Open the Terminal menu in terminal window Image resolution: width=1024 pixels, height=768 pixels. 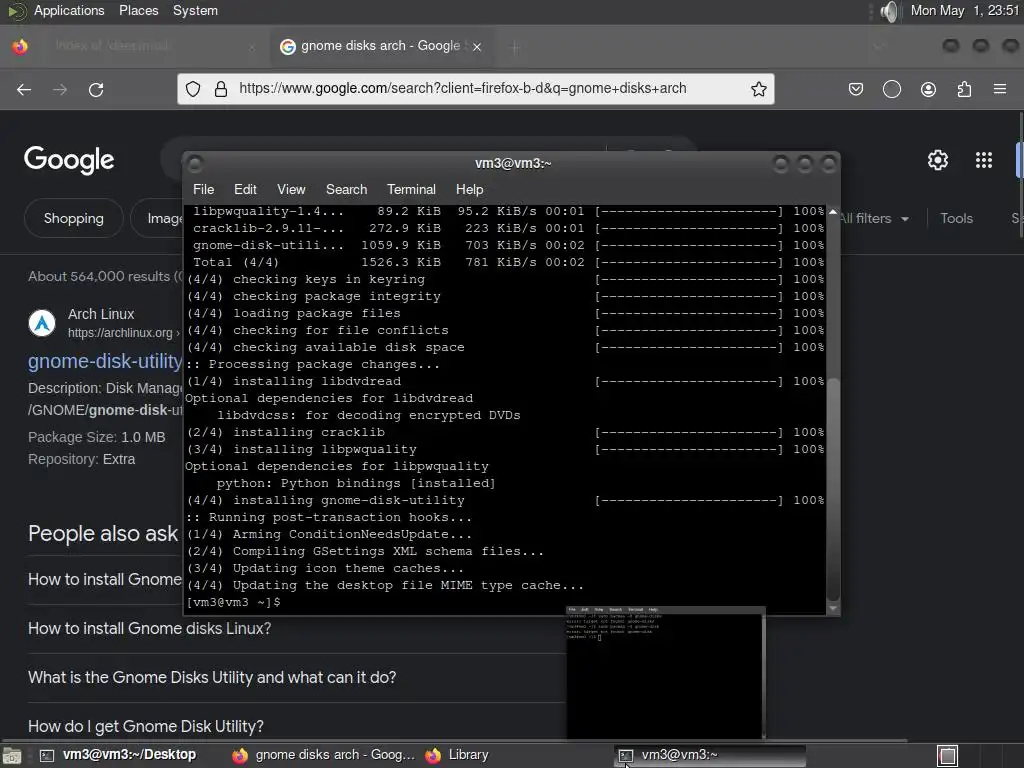pos(411,189)
